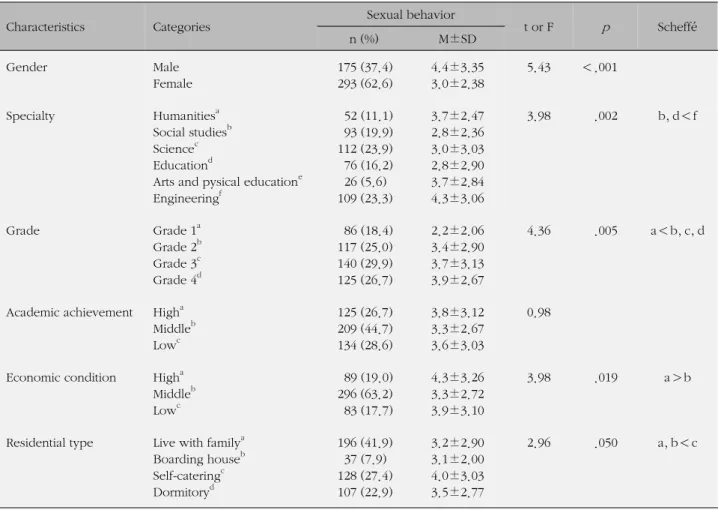718x510 pixels.
Task: Select the value '175 (37.4)'
Action: (365, 67)
